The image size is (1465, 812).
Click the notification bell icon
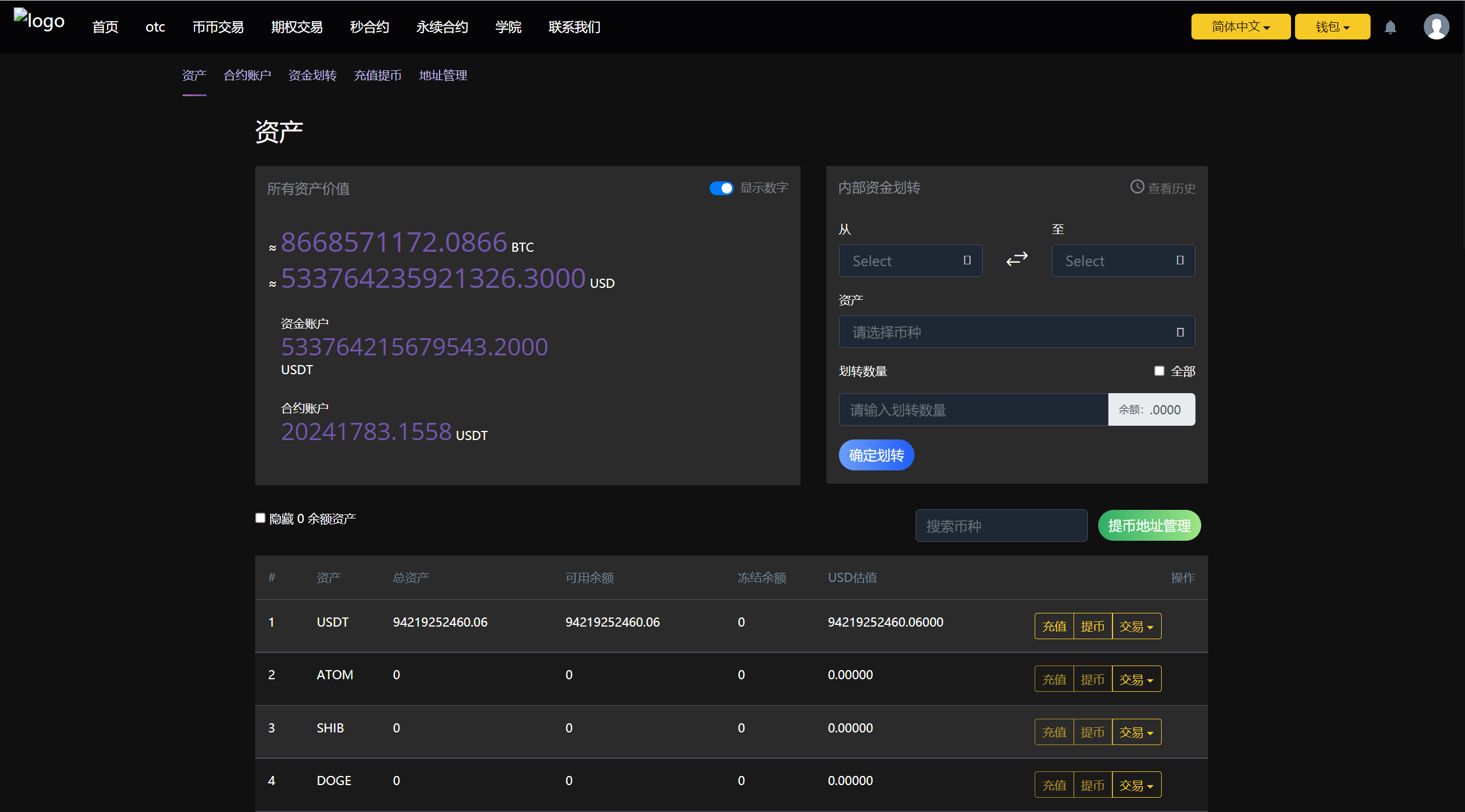(x=1390, y=27)
